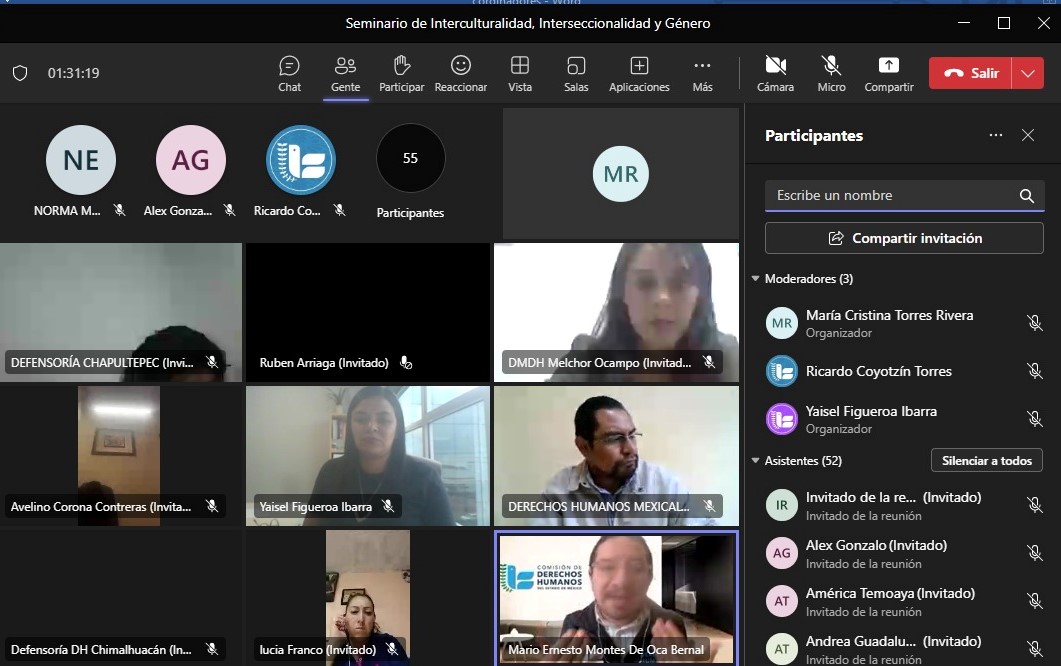Viewport: 1061px width, 666px height.
Task: Open Participantes panel more options
Action: click(995, 135)
